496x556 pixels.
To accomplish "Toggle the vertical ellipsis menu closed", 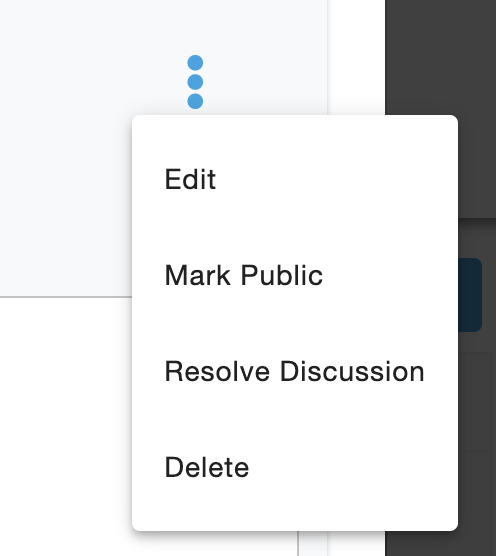I will pos(195,82).
